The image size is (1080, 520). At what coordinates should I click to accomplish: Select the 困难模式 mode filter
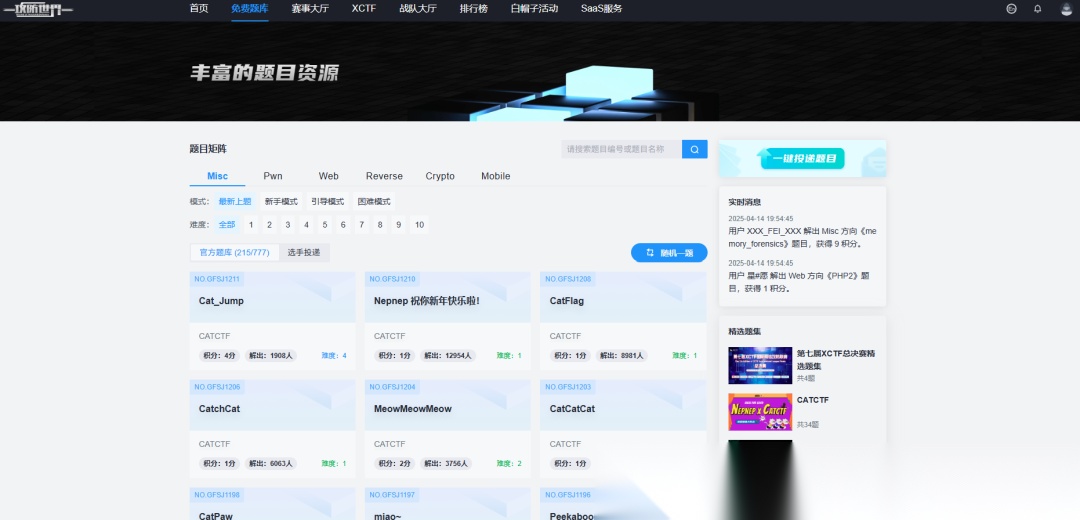(373, 202)
